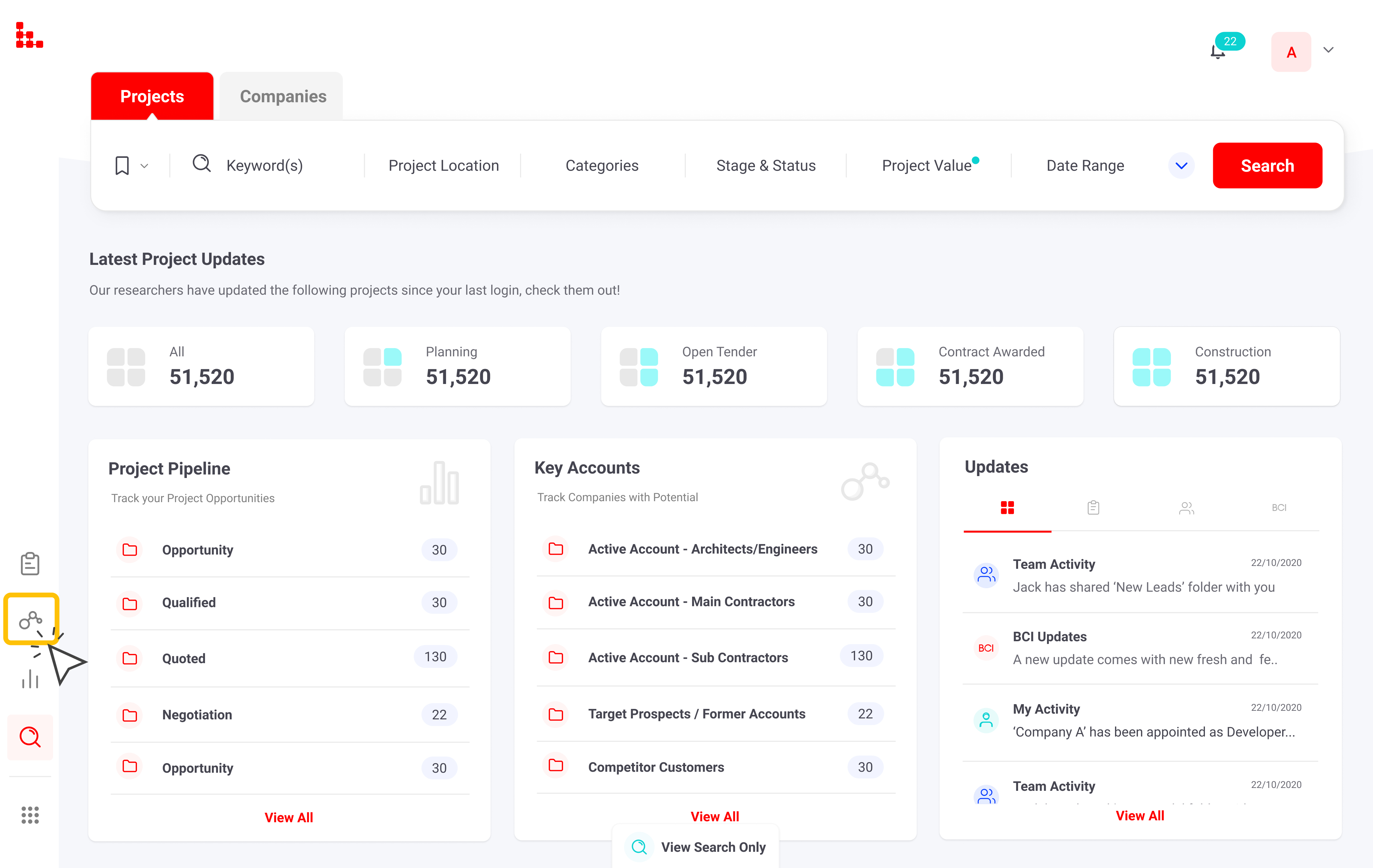1373x868 pixels.
Task: Open the apps grid icon in sidebar
Action: [30, 814]
